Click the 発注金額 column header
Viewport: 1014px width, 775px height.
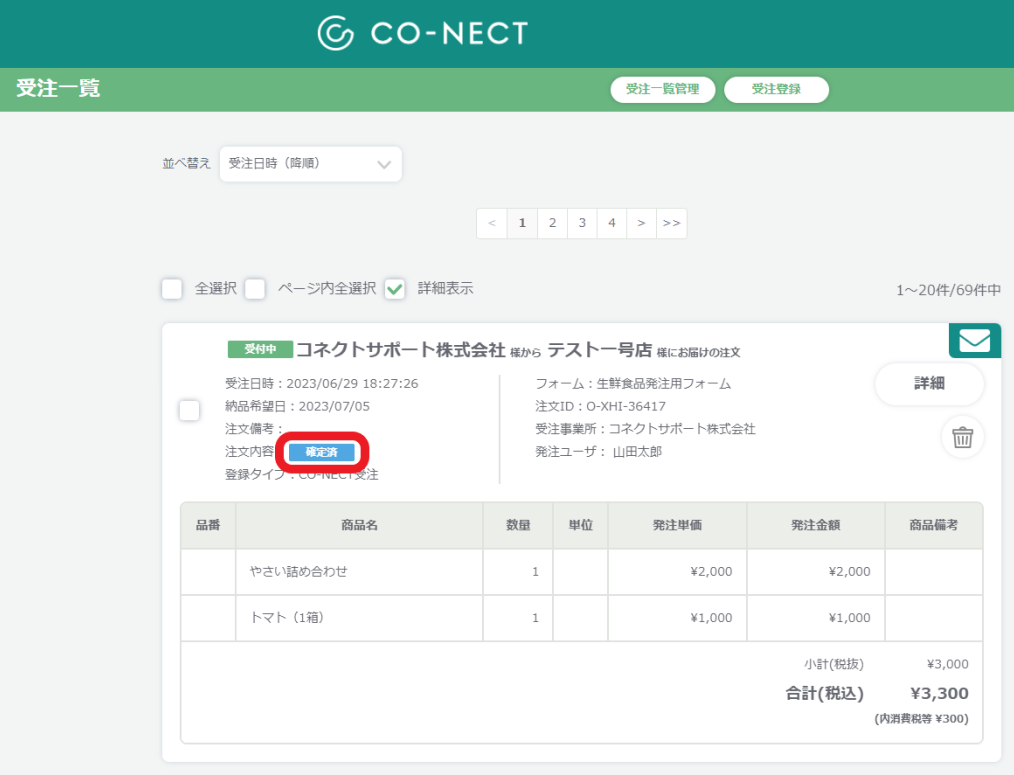815,525
